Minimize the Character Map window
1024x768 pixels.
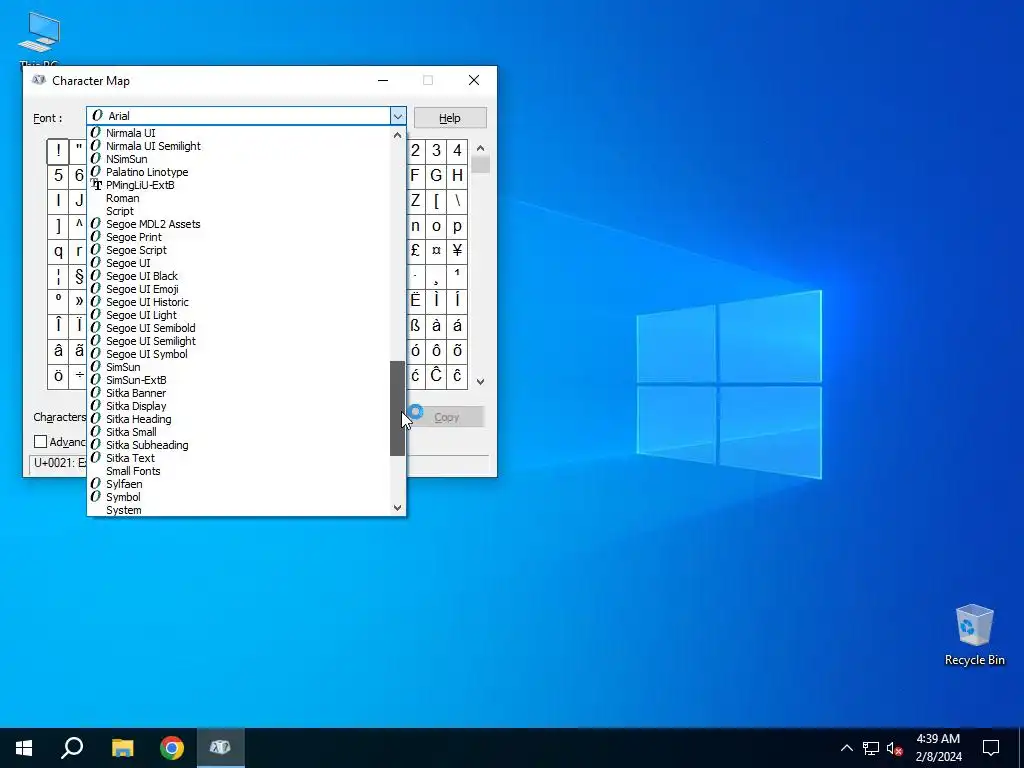383,80
